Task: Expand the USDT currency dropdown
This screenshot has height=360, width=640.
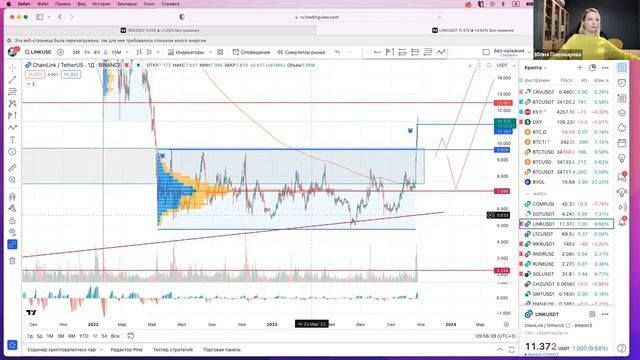Action: [x=505, y=65]
